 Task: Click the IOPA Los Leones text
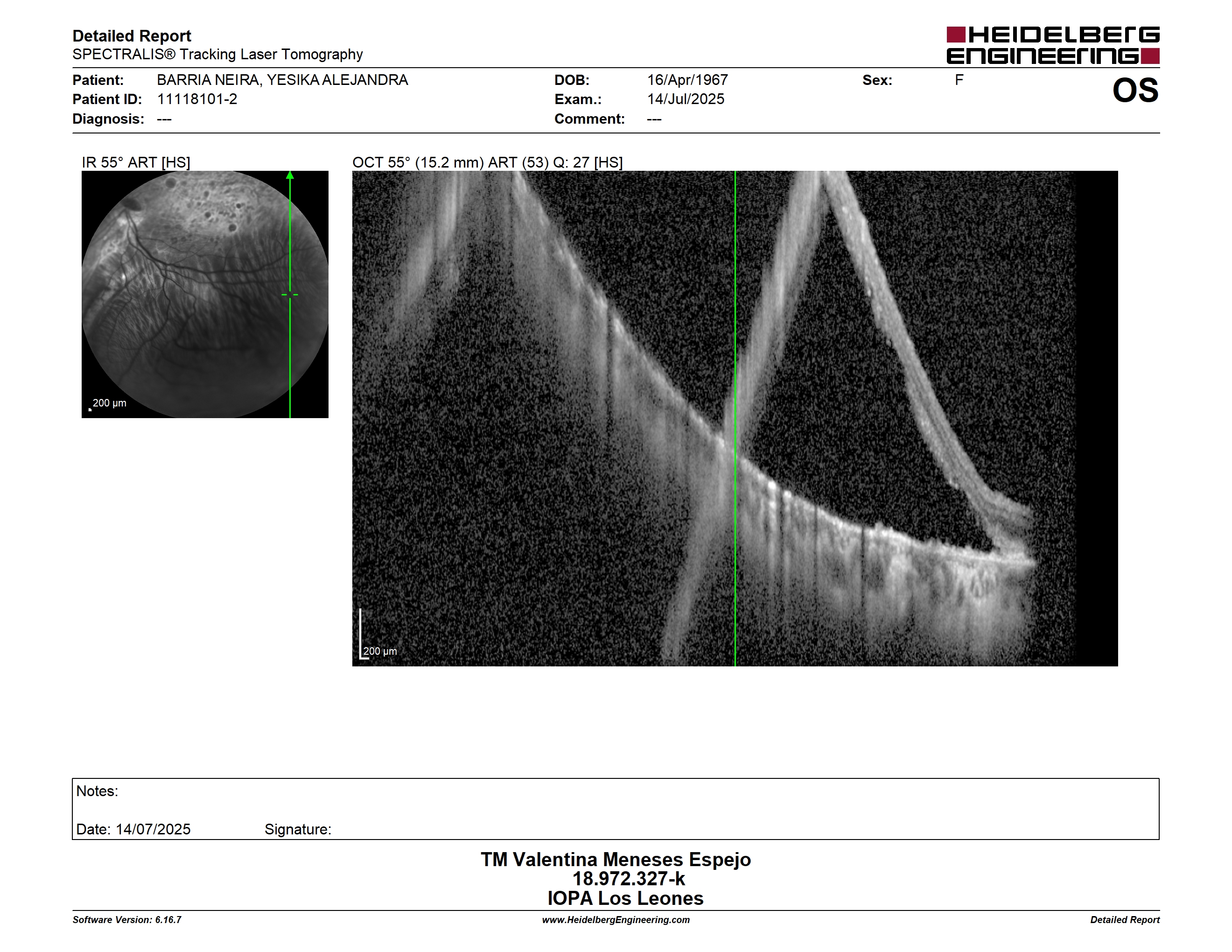(625, 898)
